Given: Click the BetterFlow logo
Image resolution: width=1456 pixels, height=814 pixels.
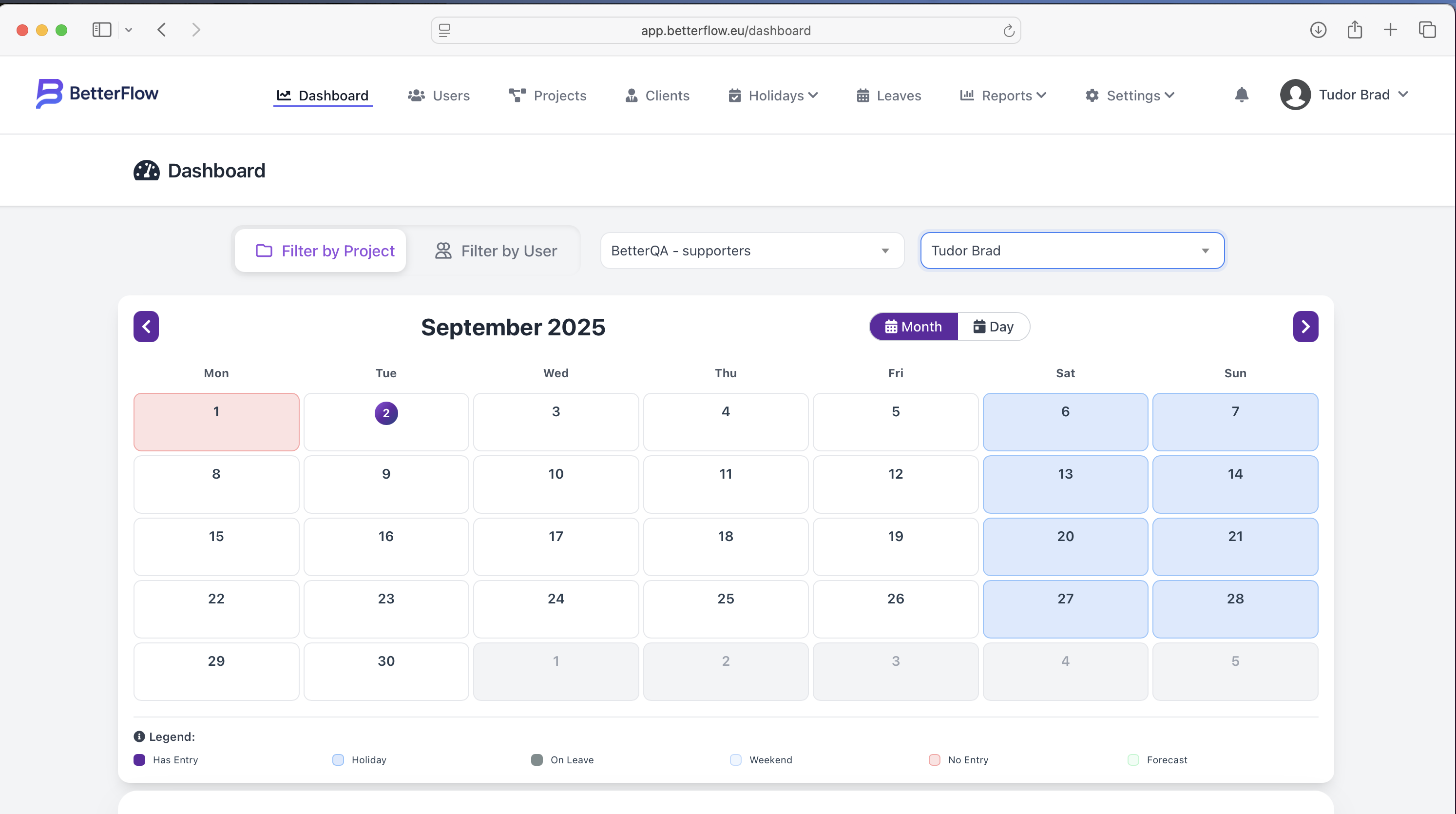Looking at the screenshot, I should (x=97, y=93).
